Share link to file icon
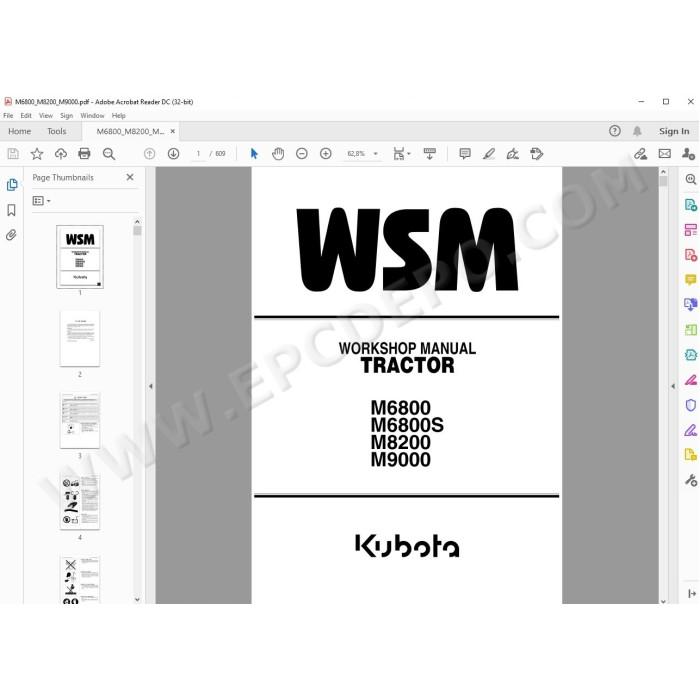This screenshot has height=700, width=700. click(641, 154)
